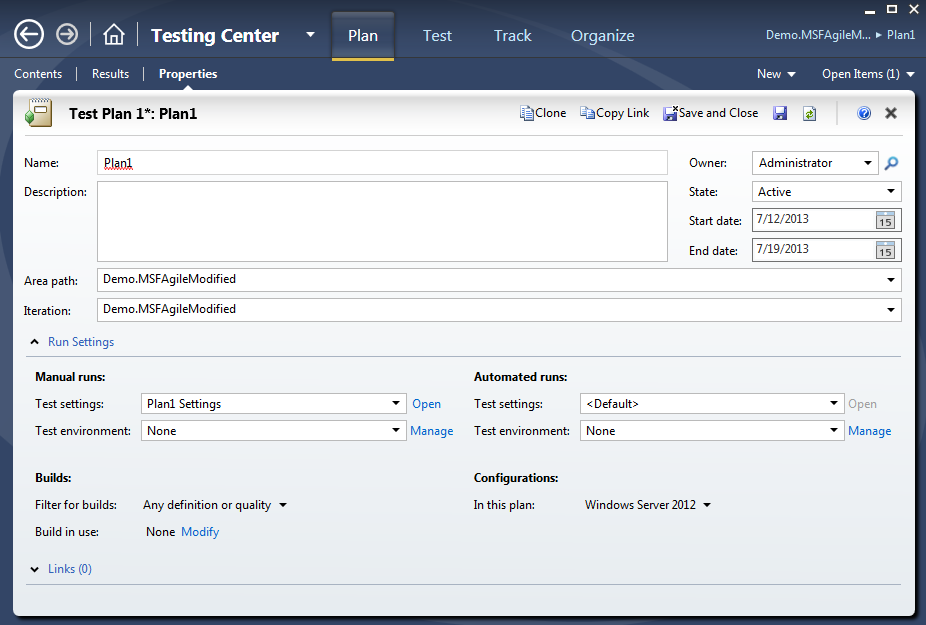Select the Home icon in the navigation bar

[x=113, y=33]
